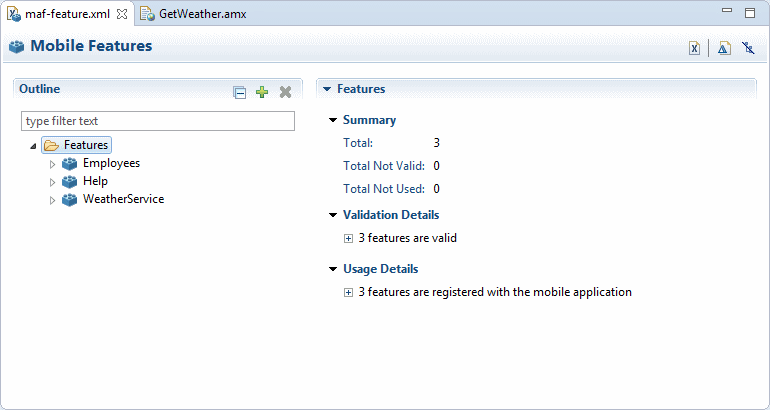Expand the 3 features are valid list
This screenshot has width=770, height=410.
tap(348, 239)
